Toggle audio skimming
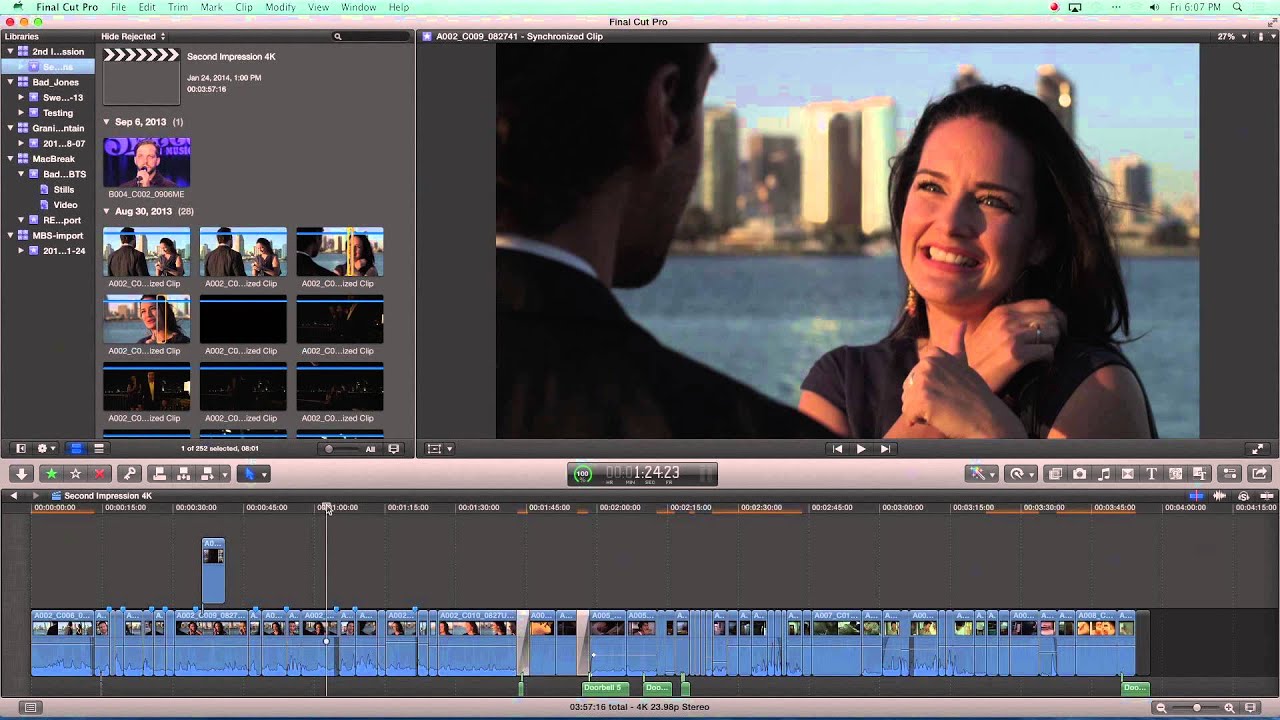1280x720 pixels. 1220,496
